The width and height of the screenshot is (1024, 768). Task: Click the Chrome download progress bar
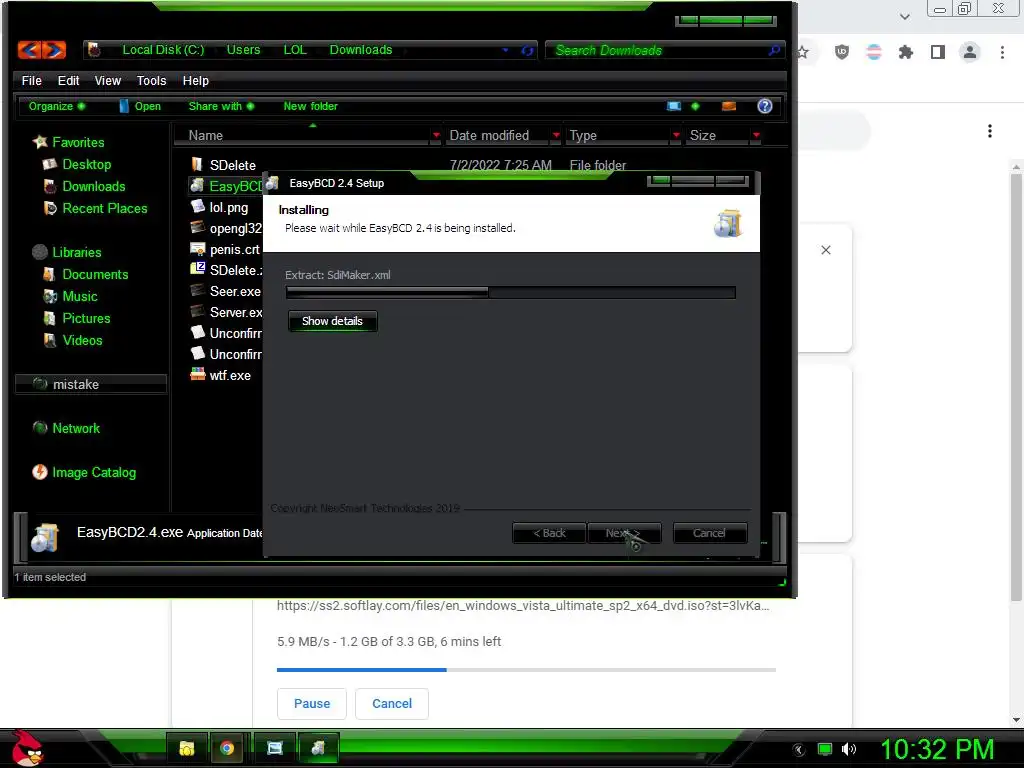pos(526,669)
